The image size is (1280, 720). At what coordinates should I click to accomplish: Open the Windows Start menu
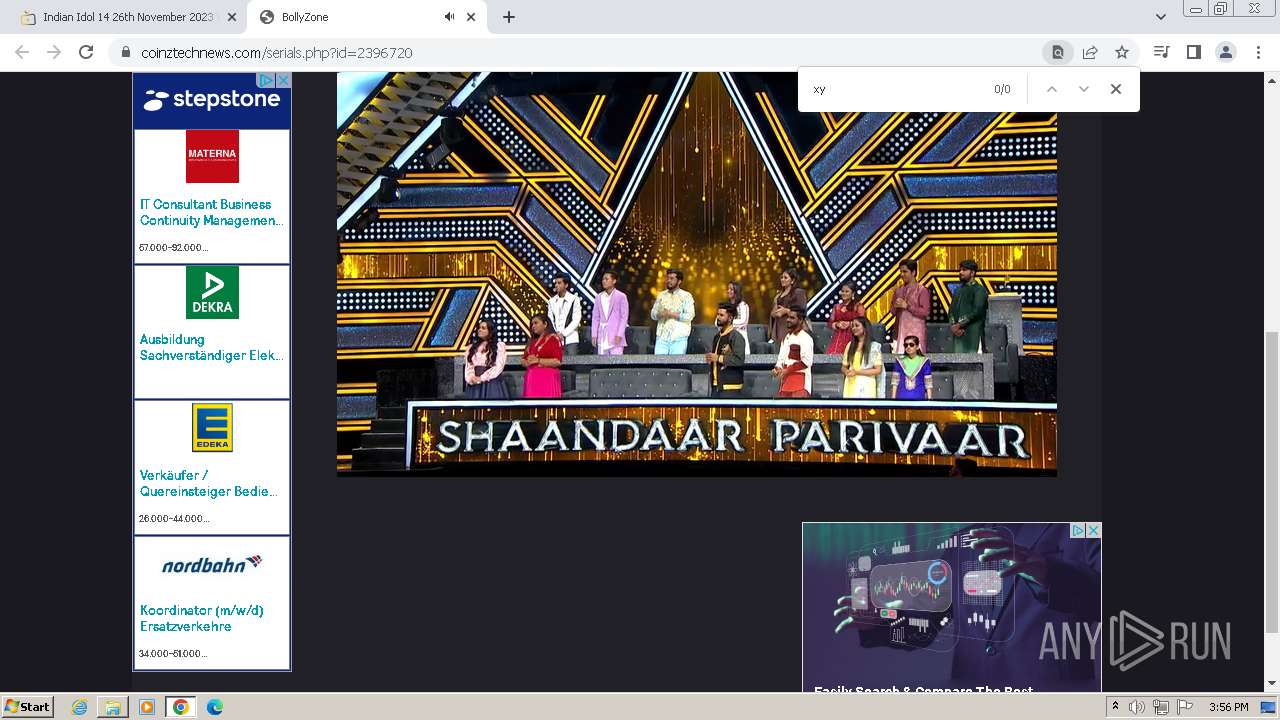pos(28,707)
